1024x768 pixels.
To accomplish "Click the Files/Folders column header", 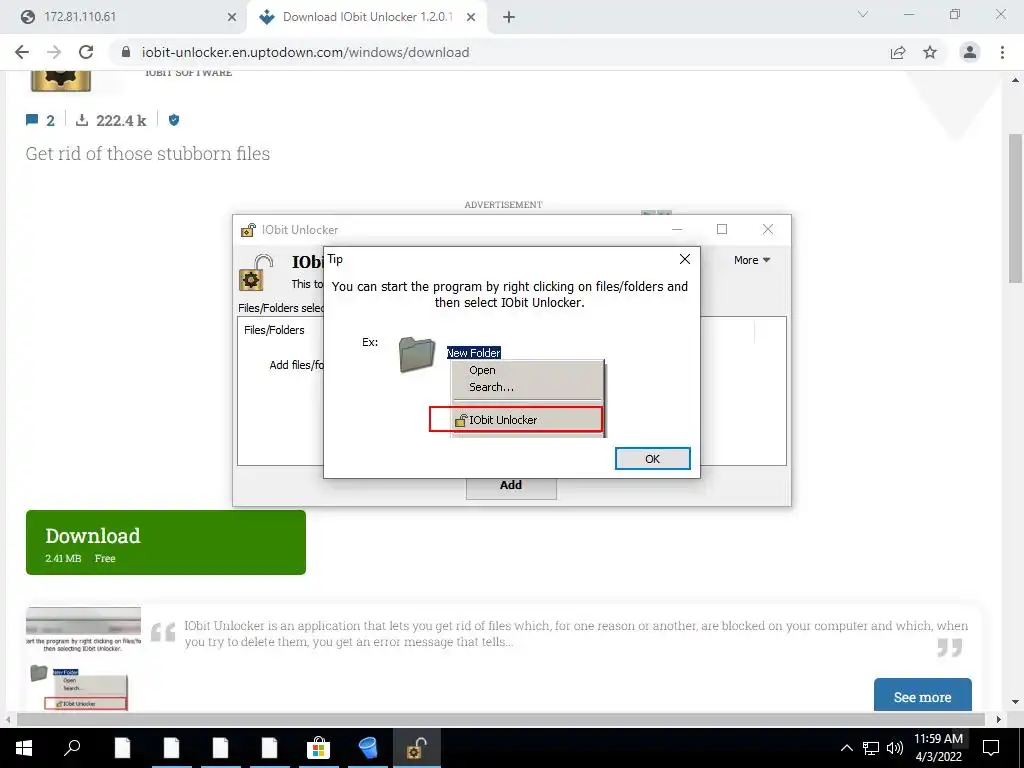I will click(274, 330).
